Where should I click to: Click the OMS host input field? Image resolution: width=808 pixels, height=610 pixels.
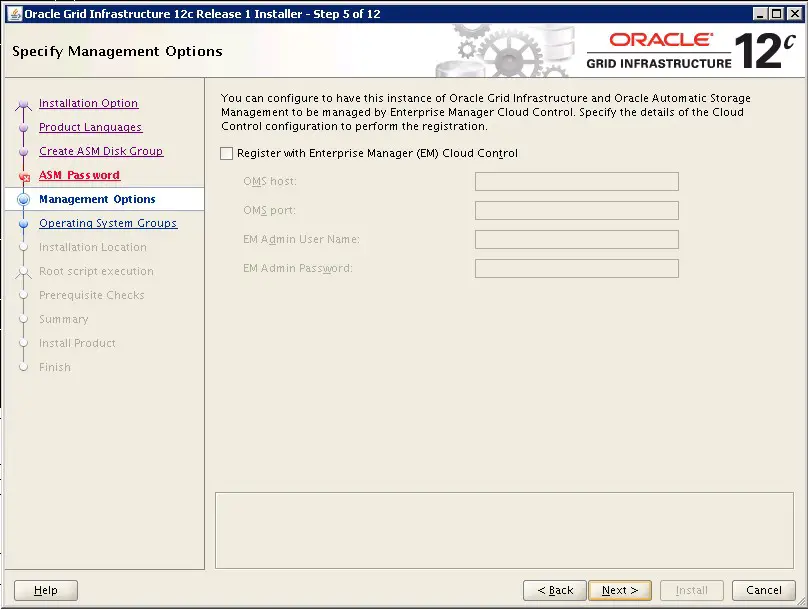[577, 181]
